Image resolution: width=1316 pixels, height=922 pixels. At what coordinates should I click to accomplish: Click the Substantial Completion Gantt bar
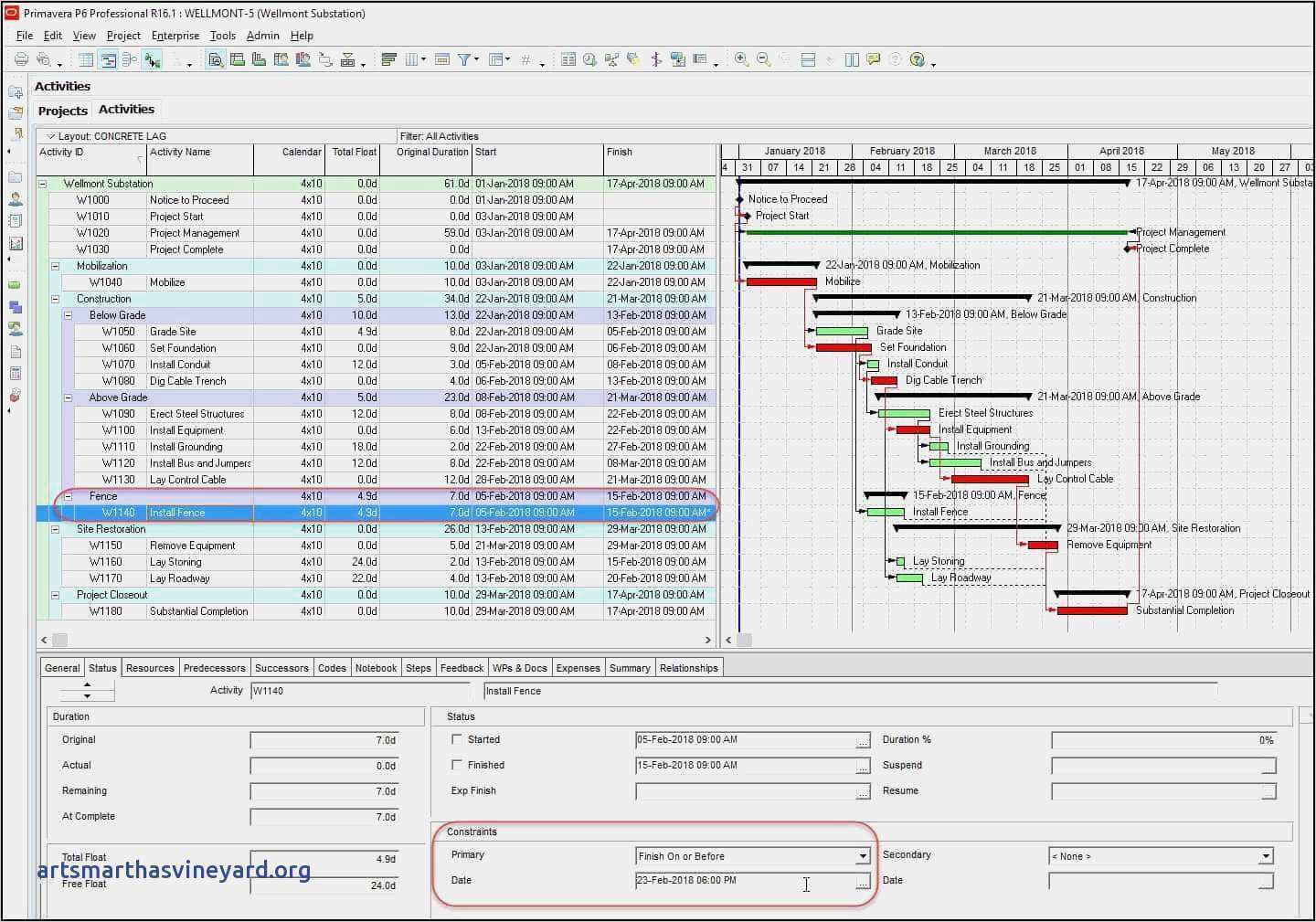[1092, 610]
